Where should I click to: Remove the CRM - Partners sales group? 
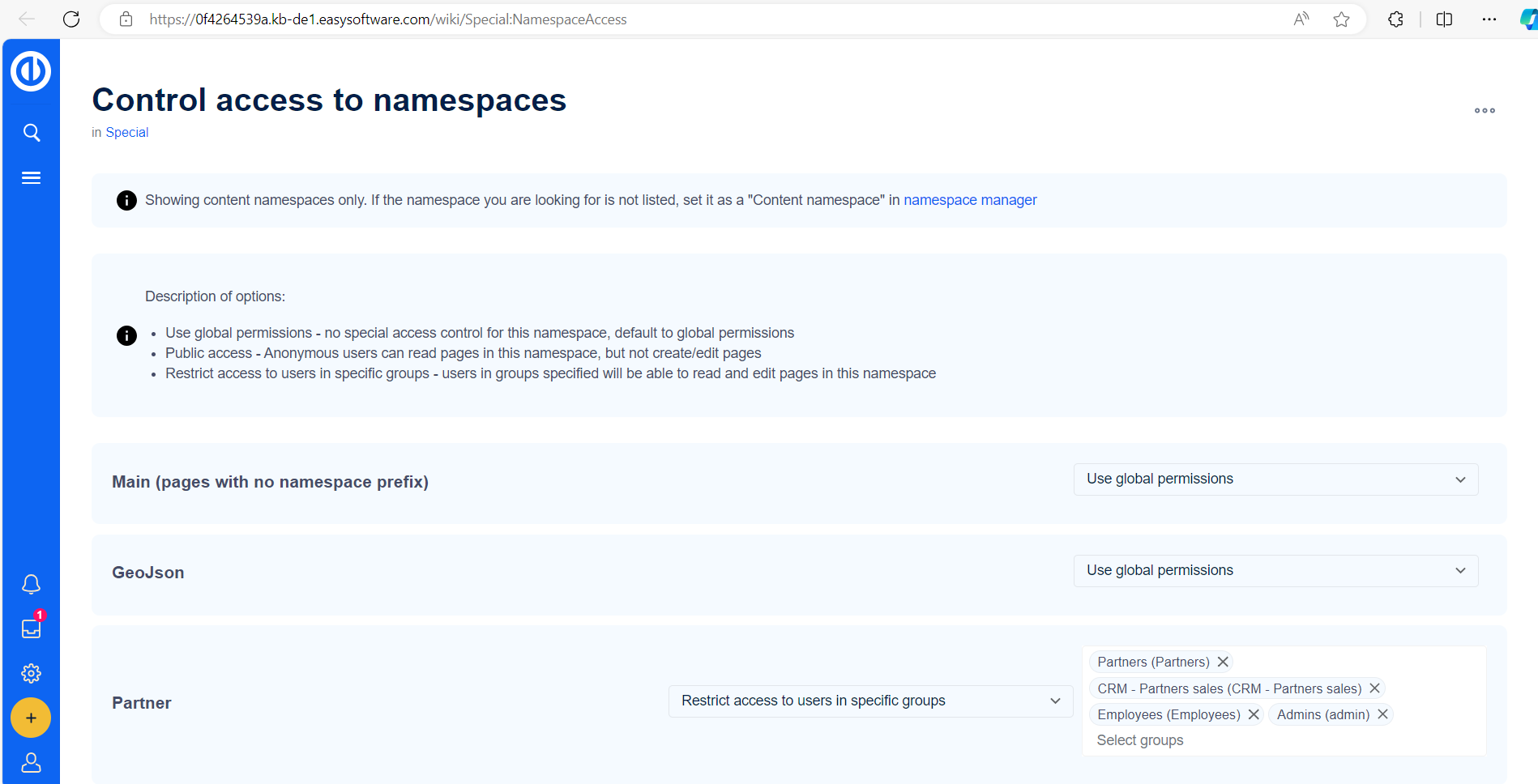point(1374,688)
